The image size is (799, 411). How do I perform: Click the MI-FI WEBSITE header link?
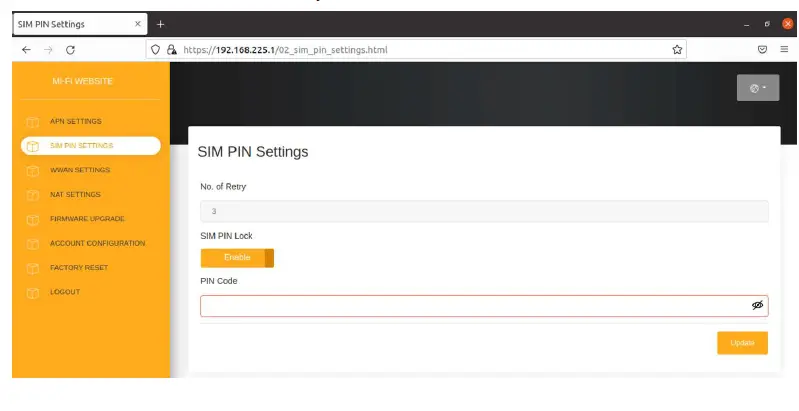pyautogui.click(x=83, y=81)
